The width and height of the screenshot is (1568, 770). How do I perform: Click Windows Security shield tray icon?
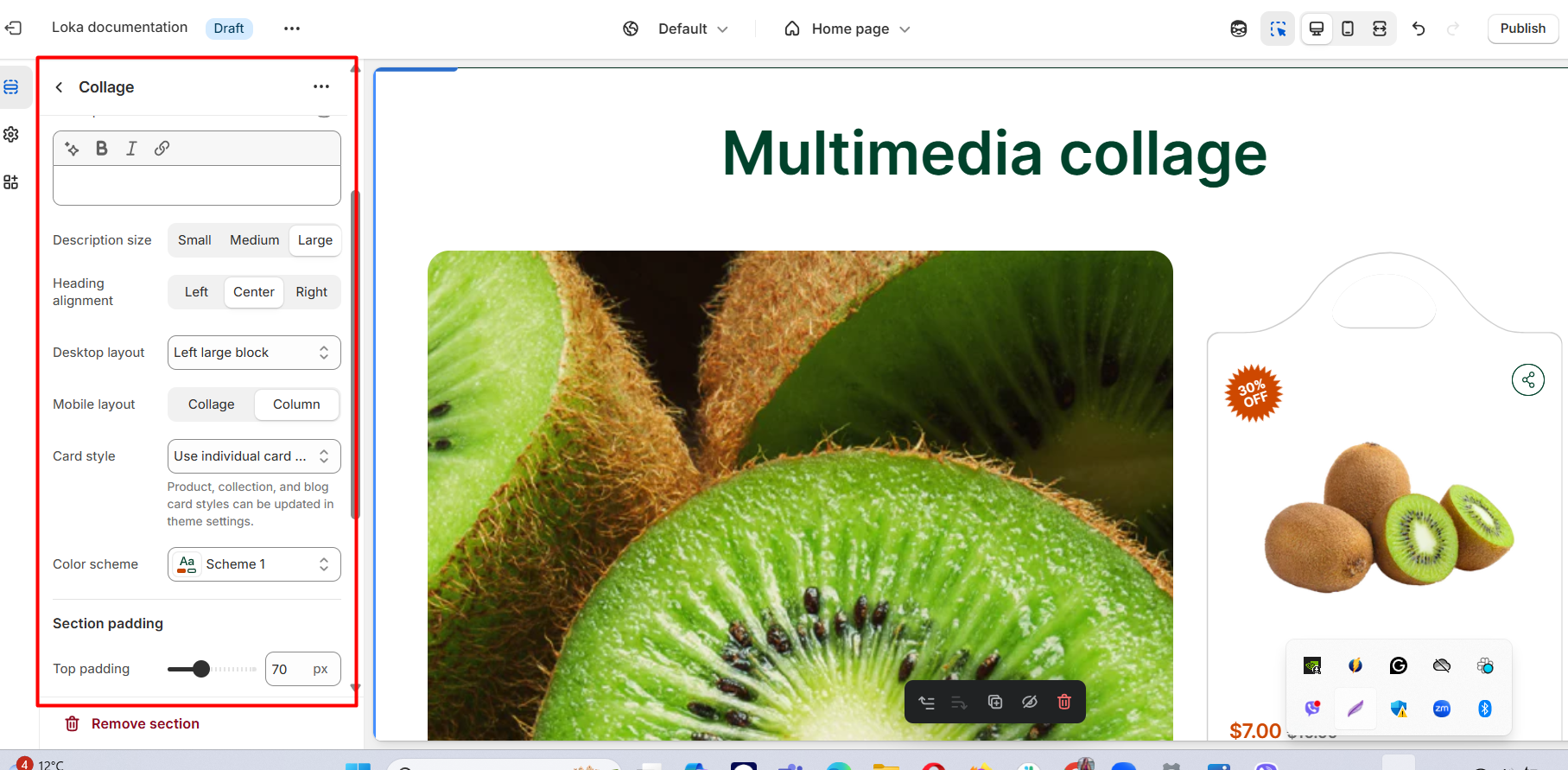coord(1399,709)
